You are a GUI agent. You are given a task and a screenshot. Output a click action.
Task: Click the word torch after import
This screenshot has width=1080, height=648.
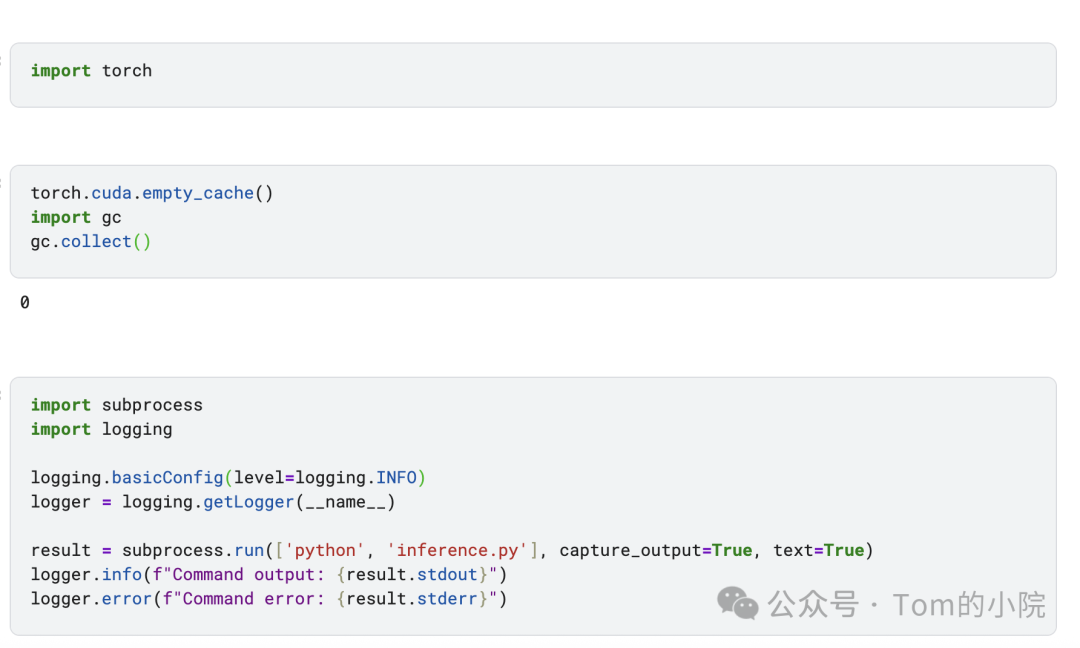pyautogui.click(x=127, y=71)
